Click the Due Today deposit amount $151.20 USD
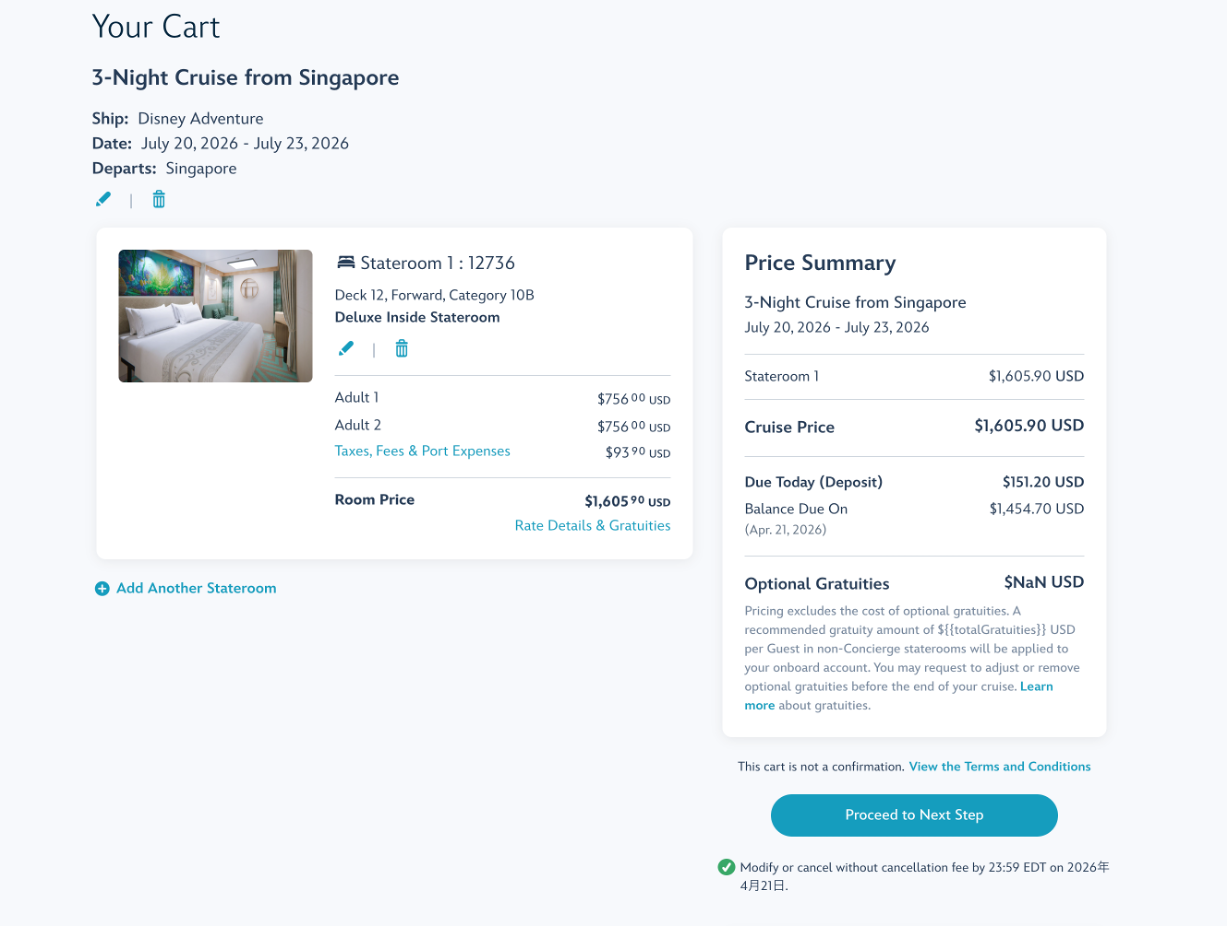The width and height of the screenshot is (1228, 926). (x=1043, y=482)
